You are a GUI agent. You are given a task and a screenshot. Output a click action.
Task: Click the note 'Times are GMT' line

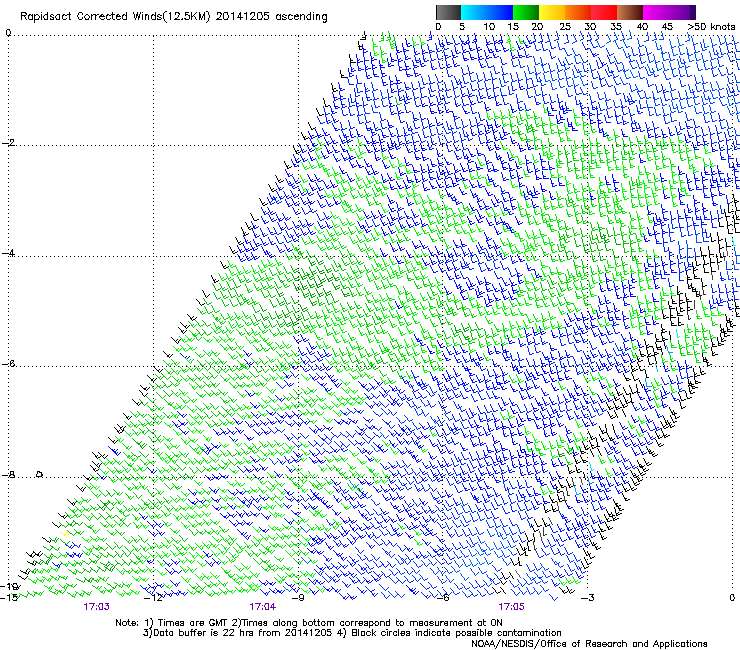click(x=309, y=623)
